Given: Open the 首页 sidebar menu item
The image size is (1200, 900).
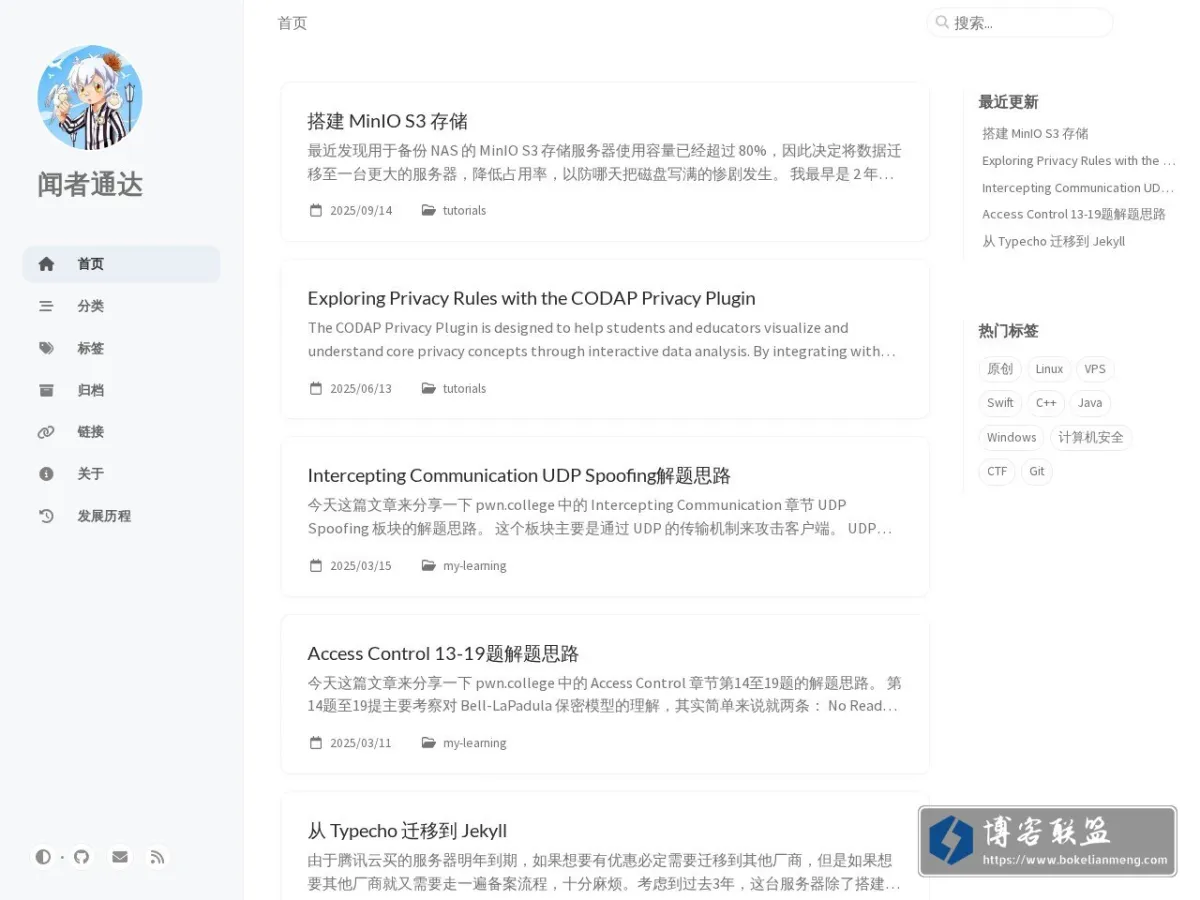Looking at the screenshot, I should tap(121, 264).
